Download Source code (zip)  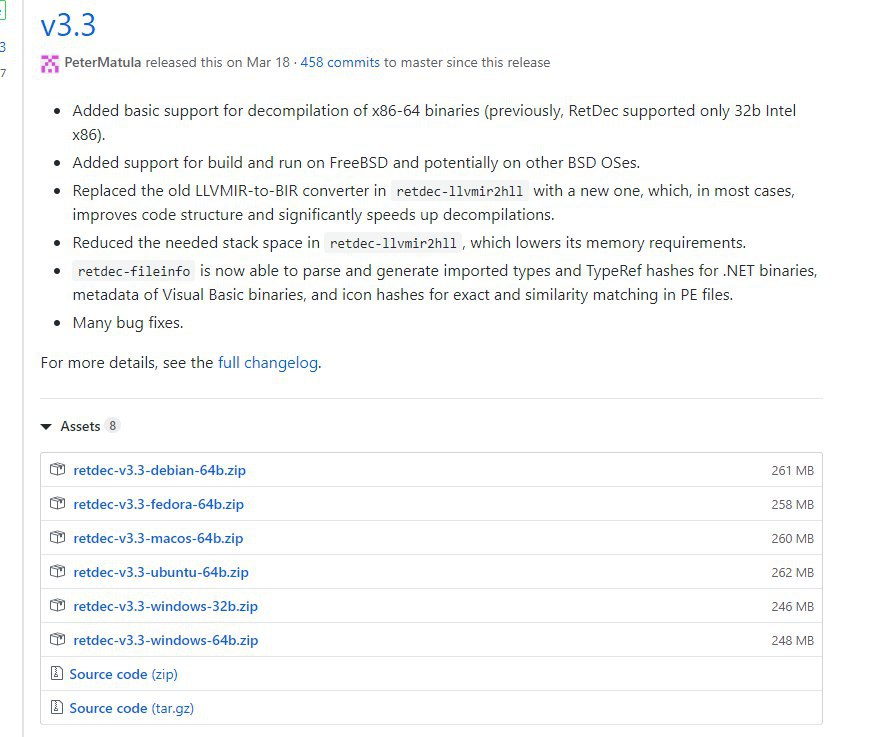coord(124,675)
